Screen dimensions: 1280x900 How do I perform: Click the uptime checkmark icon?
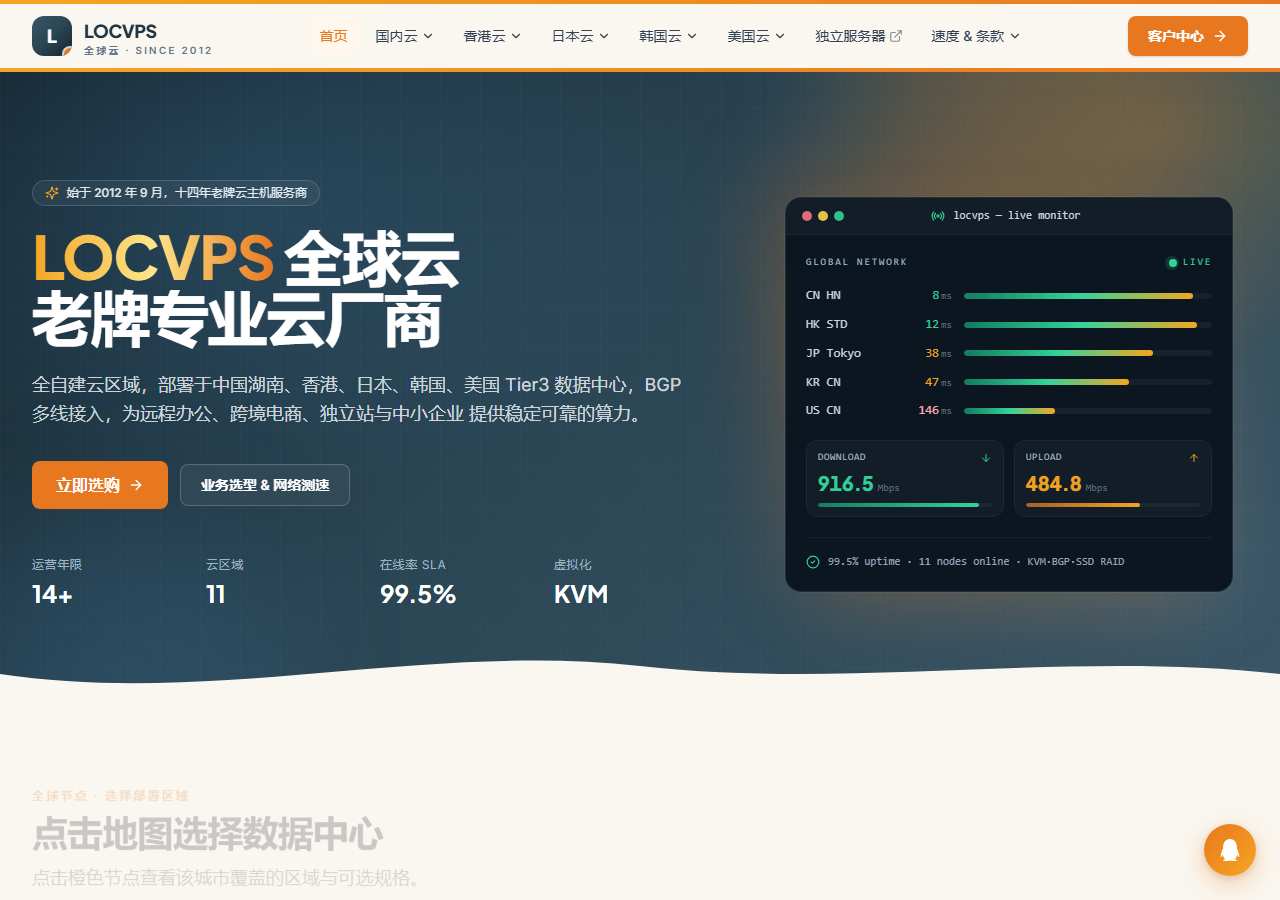[813, 562]
